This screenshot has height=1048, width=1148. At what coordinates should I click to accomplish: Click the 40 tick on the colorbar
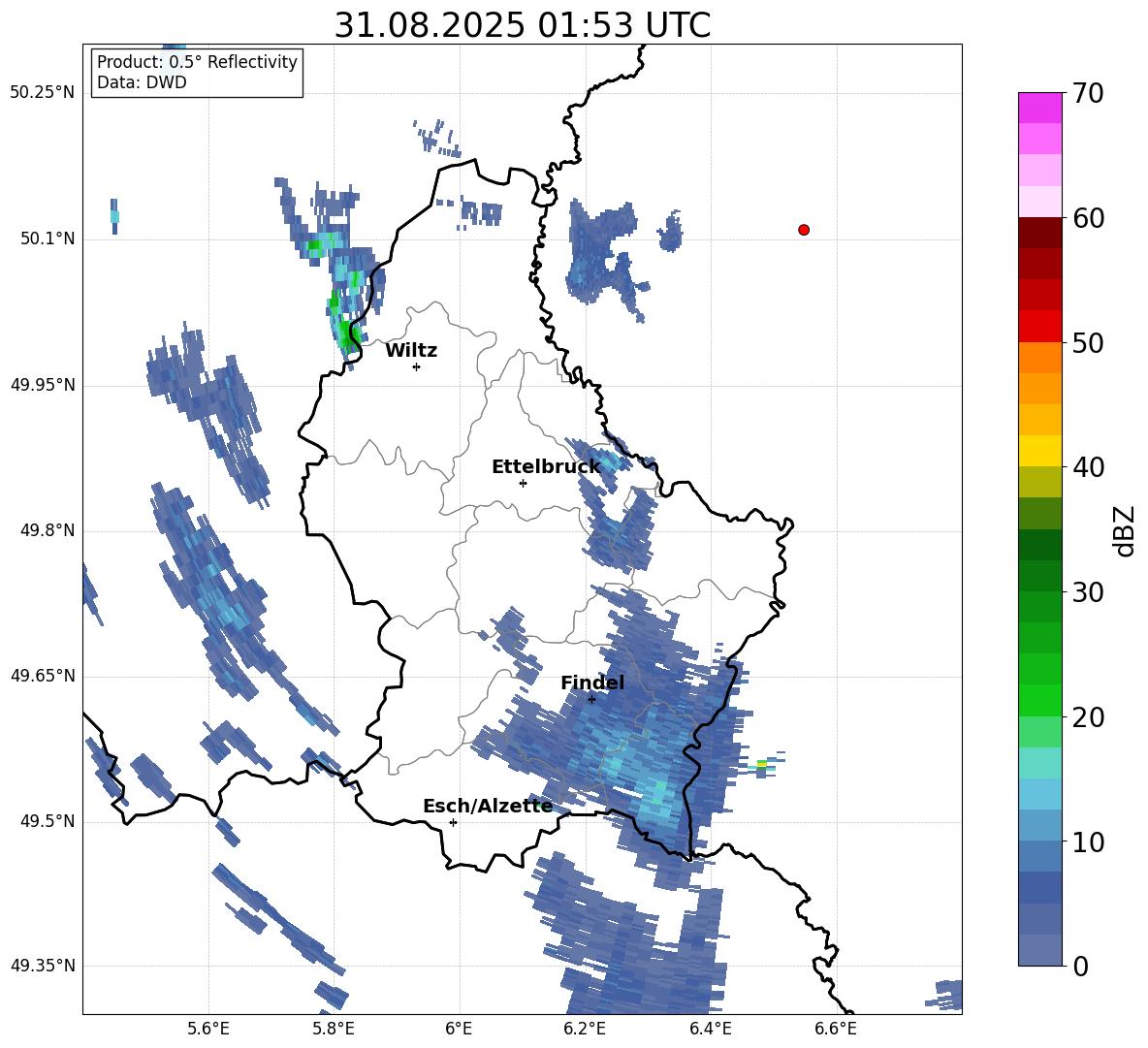point(1087,467)
